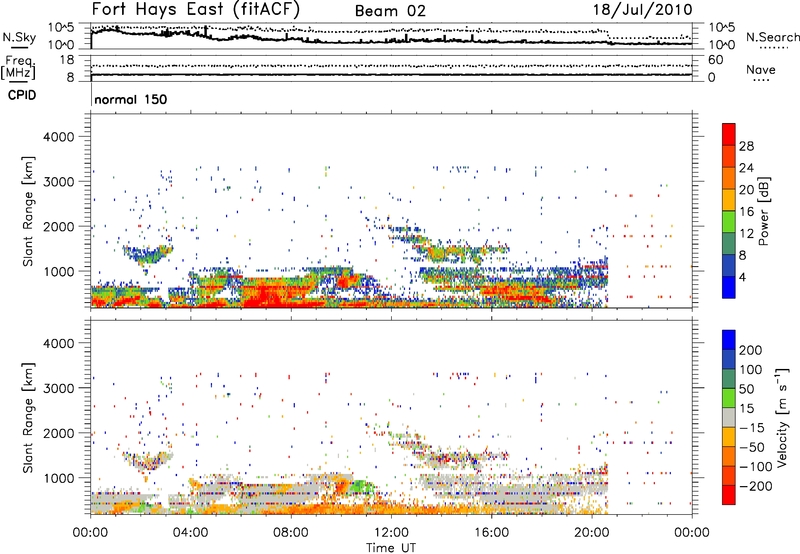Click the "04:00" time tick label
This screenshot has width=800, height=554.
point(190,533)
